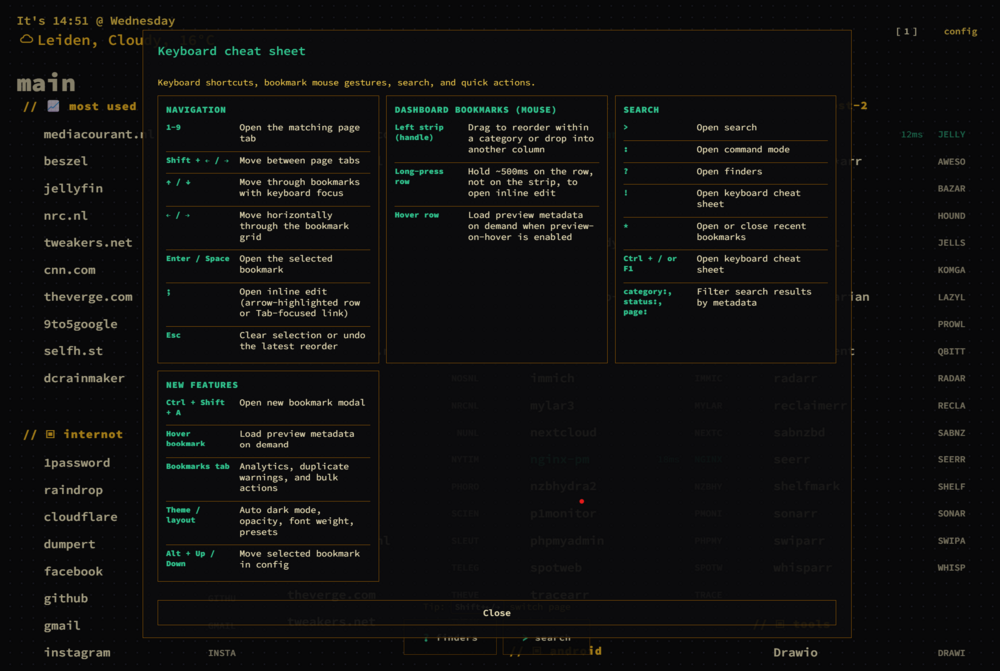Open the beszel bookmark

[66, 161]
